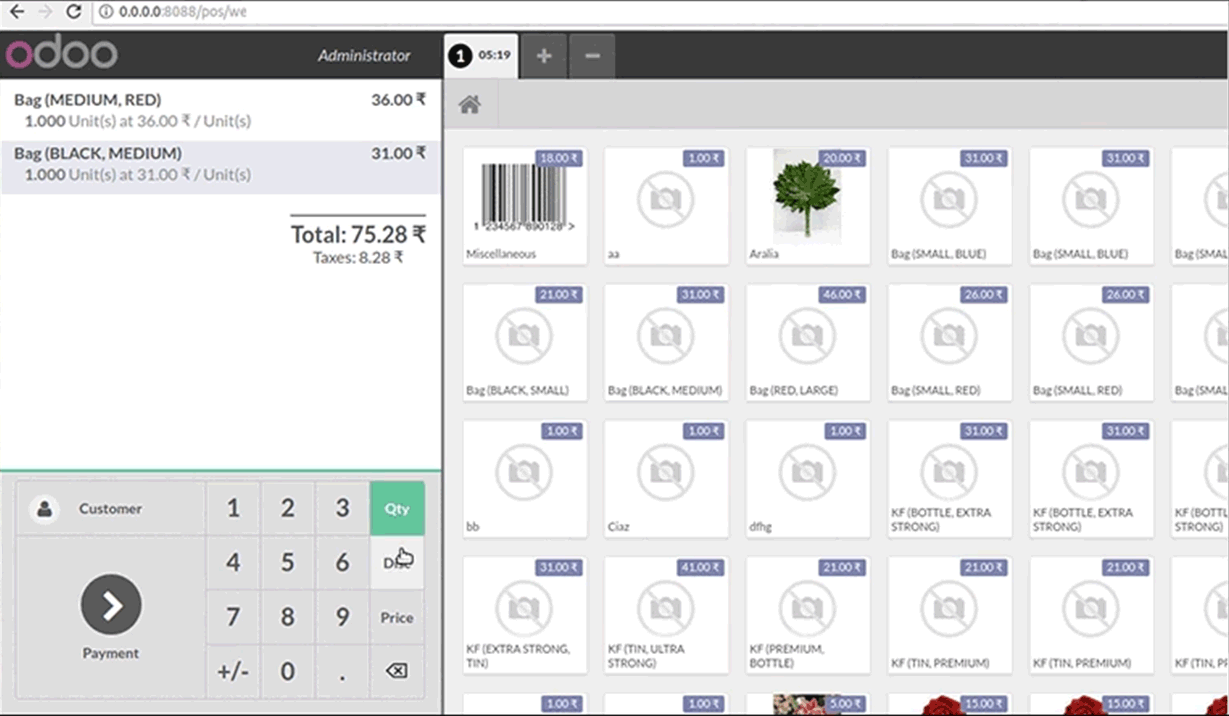Tap numpad key 0

coord(288,671)
